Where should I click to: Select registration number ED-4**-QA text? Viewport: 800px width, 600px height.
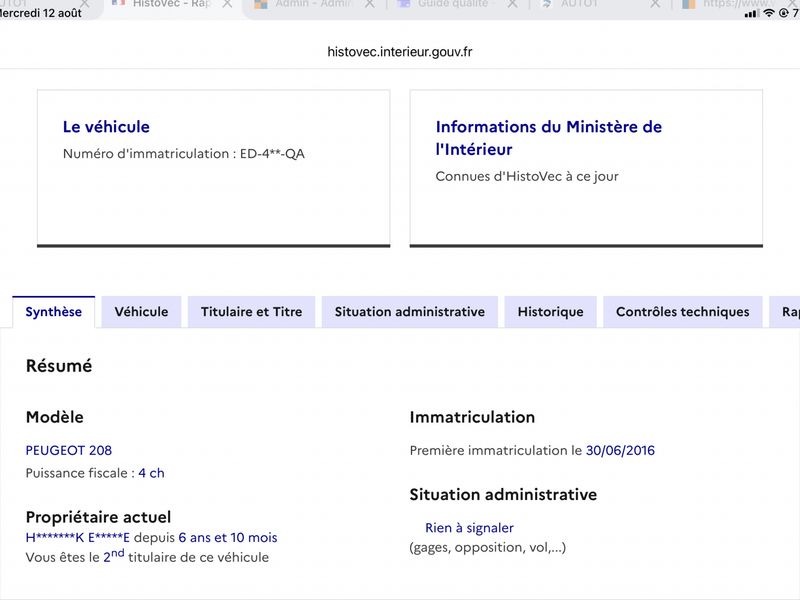(x=272, y=154)
